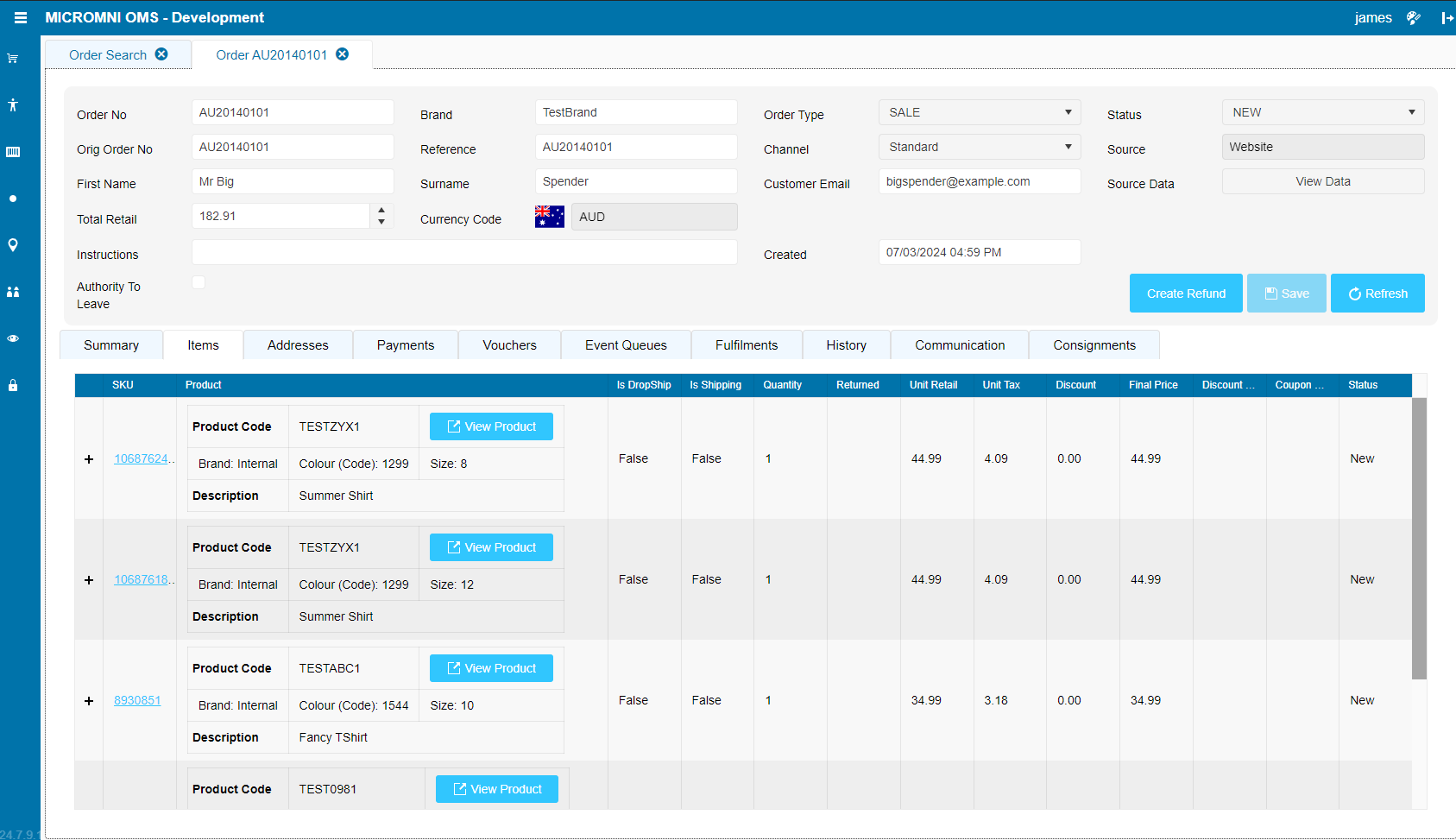Screen dimensions: 1456x840
Task: Click the Surname field
Action: pyautogui.click(x=636, y=181)
